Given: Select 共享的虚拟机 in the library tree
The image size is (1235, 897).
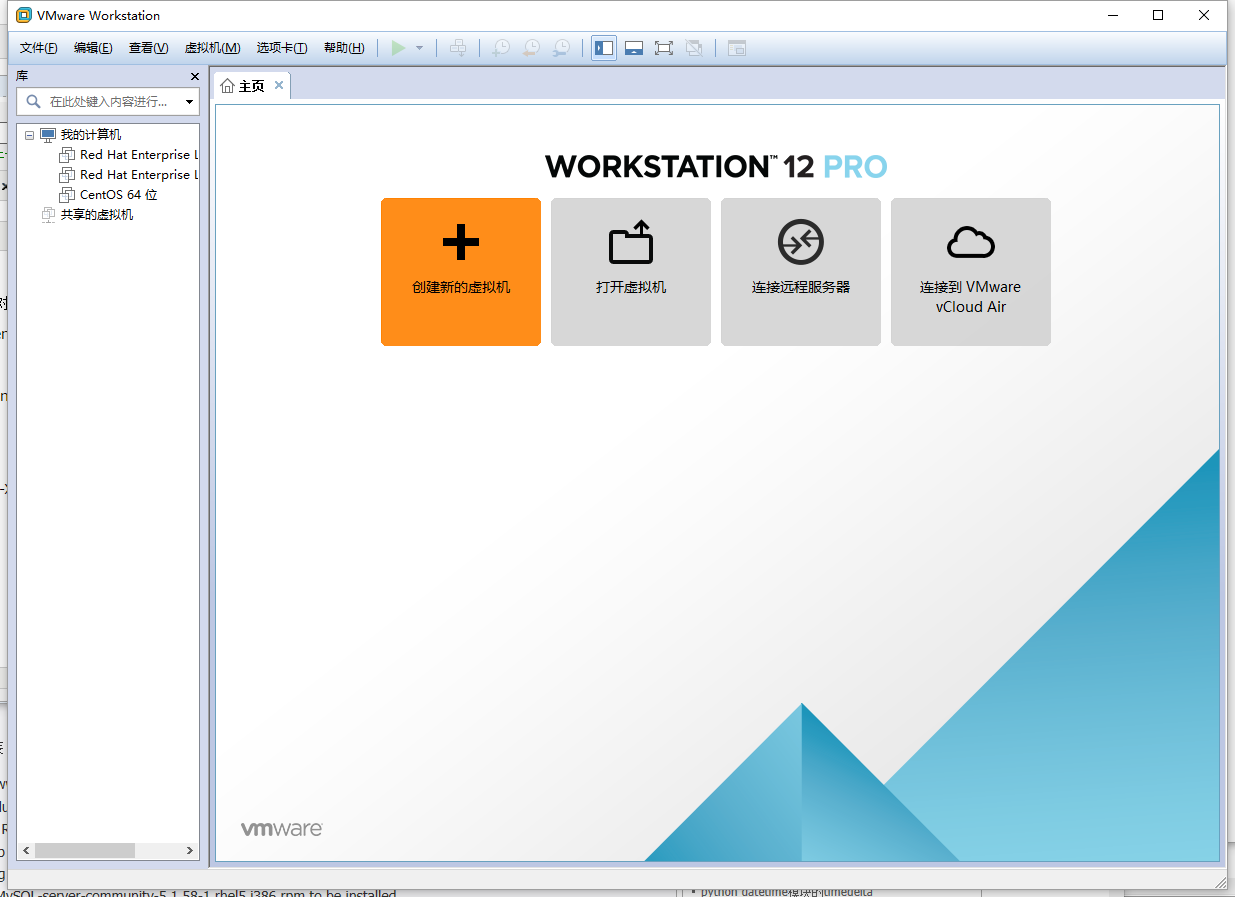Looking at the screenshot, I should click(97, 215).
